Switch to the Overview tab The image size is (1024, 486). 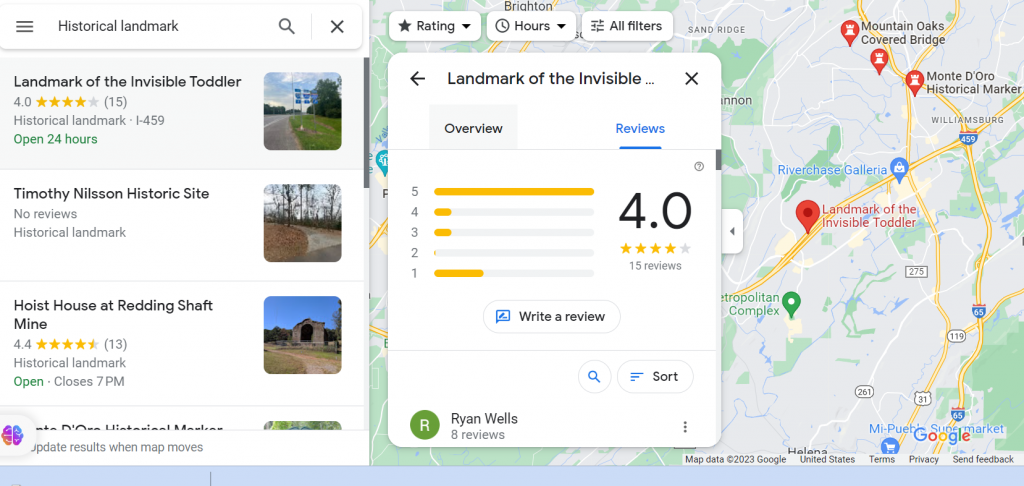click(473, 128)
